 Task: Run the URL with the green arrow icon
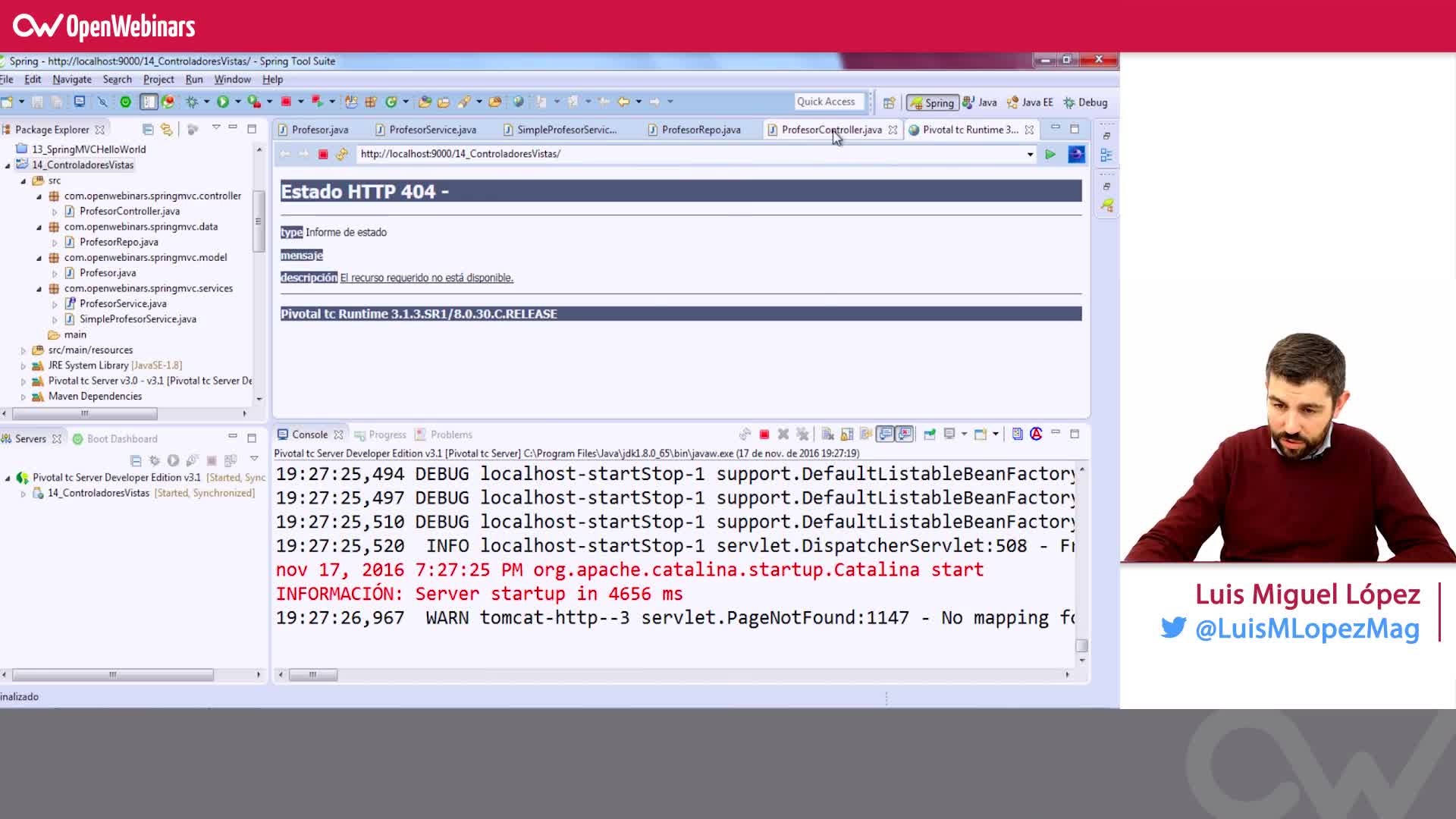pyautogui.click(x=1051, y=154)
